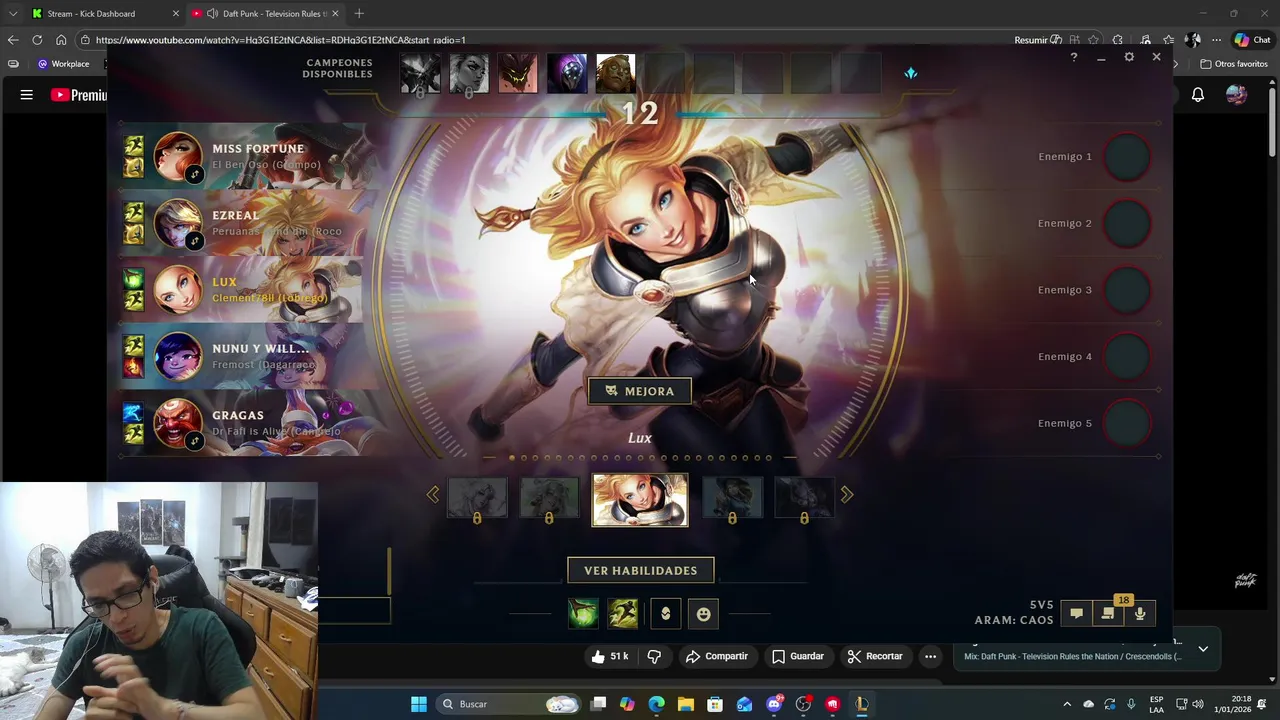This screenshot has height=720, width=1280.
Task: Click the Lux teammate portrait
Action: [178, 290]
